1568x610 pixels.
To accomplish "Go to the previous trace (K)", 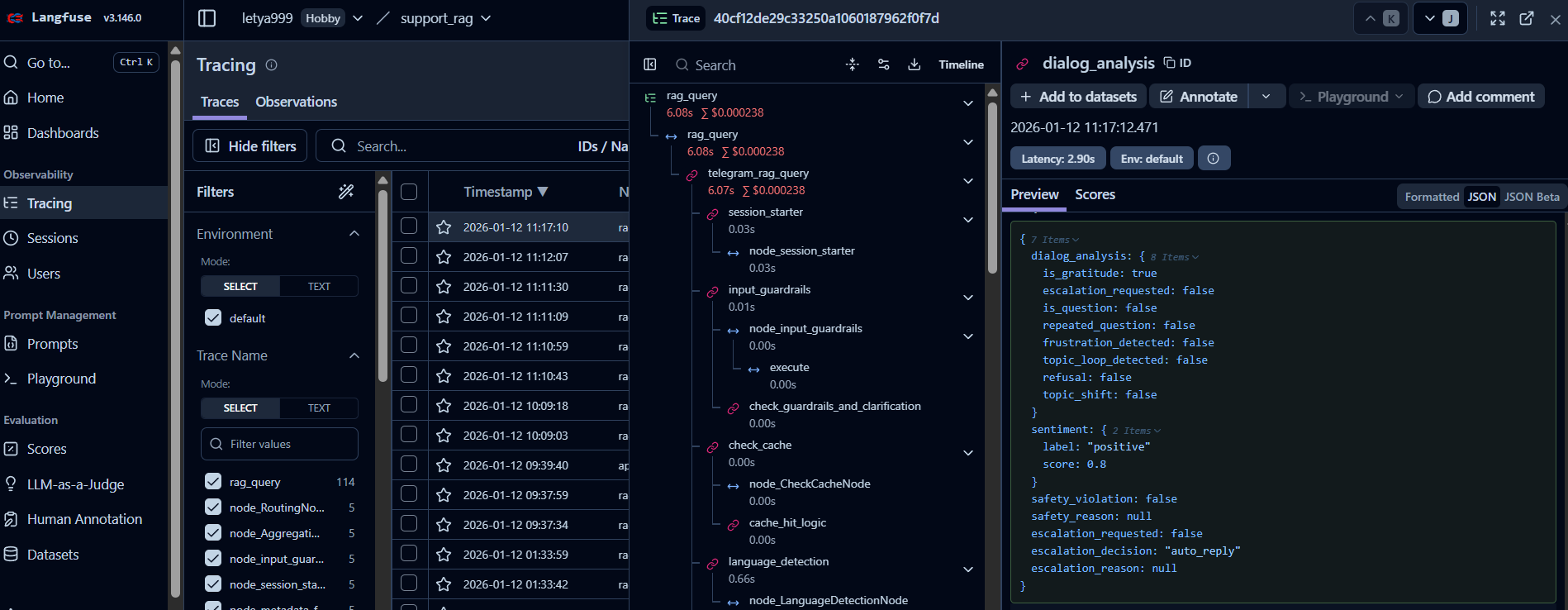I will click(1381, 18).
